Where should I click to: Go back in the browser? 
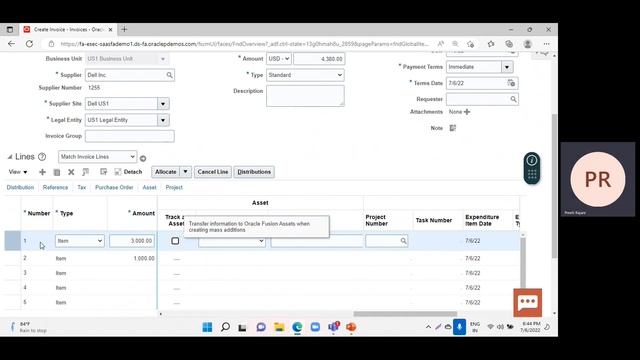(11, 44)
